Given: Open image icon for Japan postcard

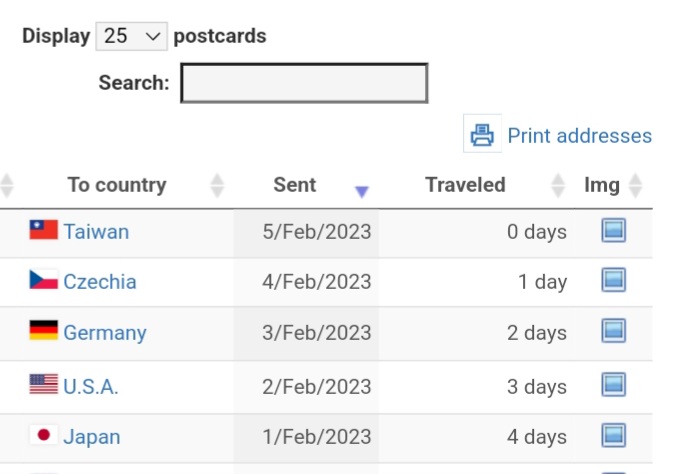Looking at the screenshot, I should coord(613,435).
